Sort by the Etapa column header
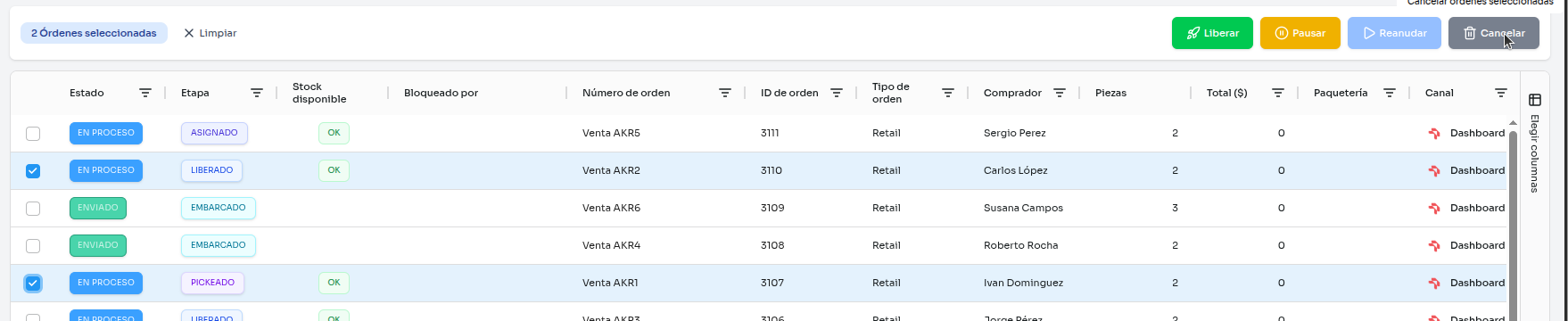 (x=195, y=93)
